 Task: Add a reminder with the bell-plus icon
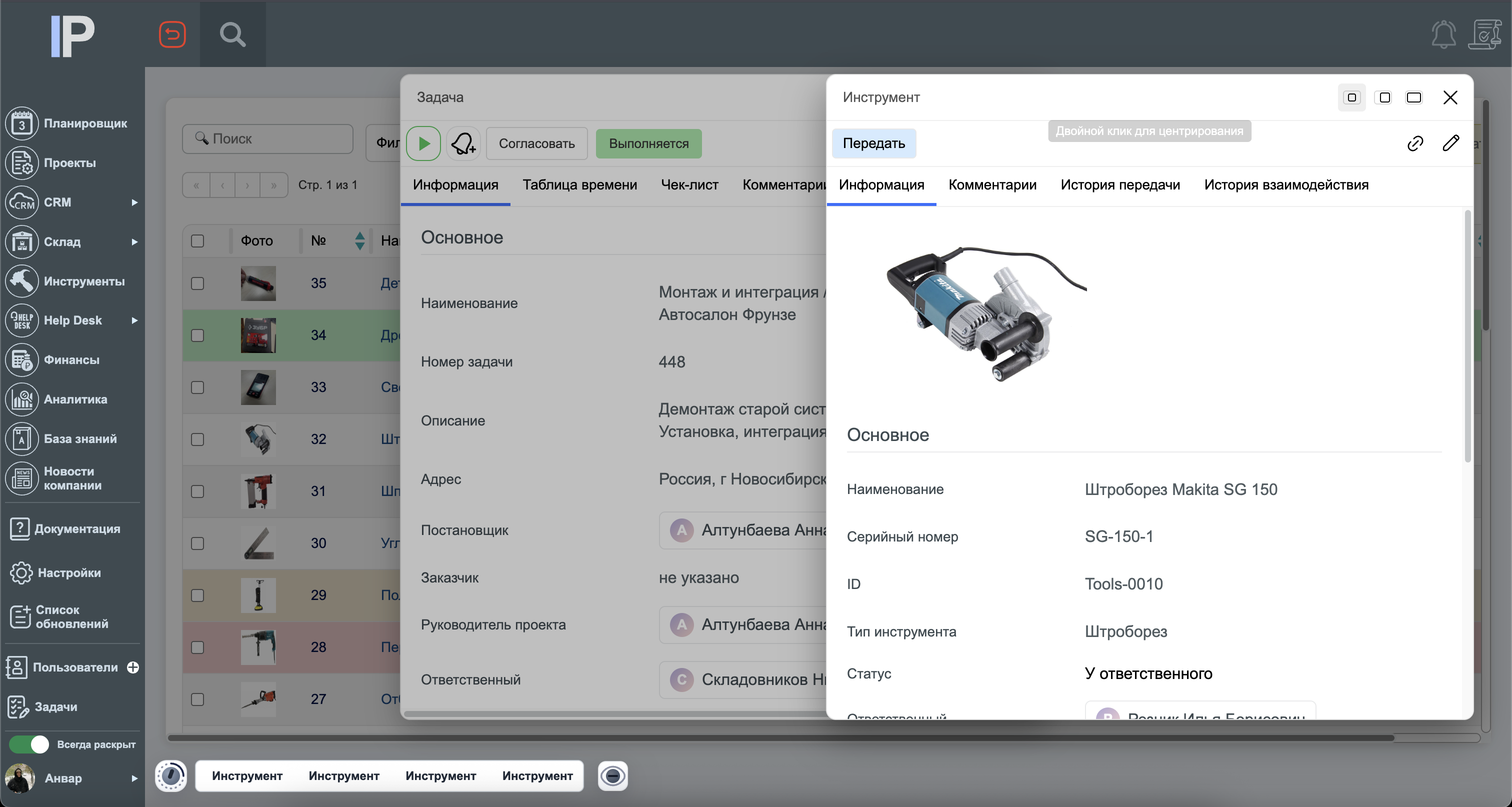pos(463,143)
